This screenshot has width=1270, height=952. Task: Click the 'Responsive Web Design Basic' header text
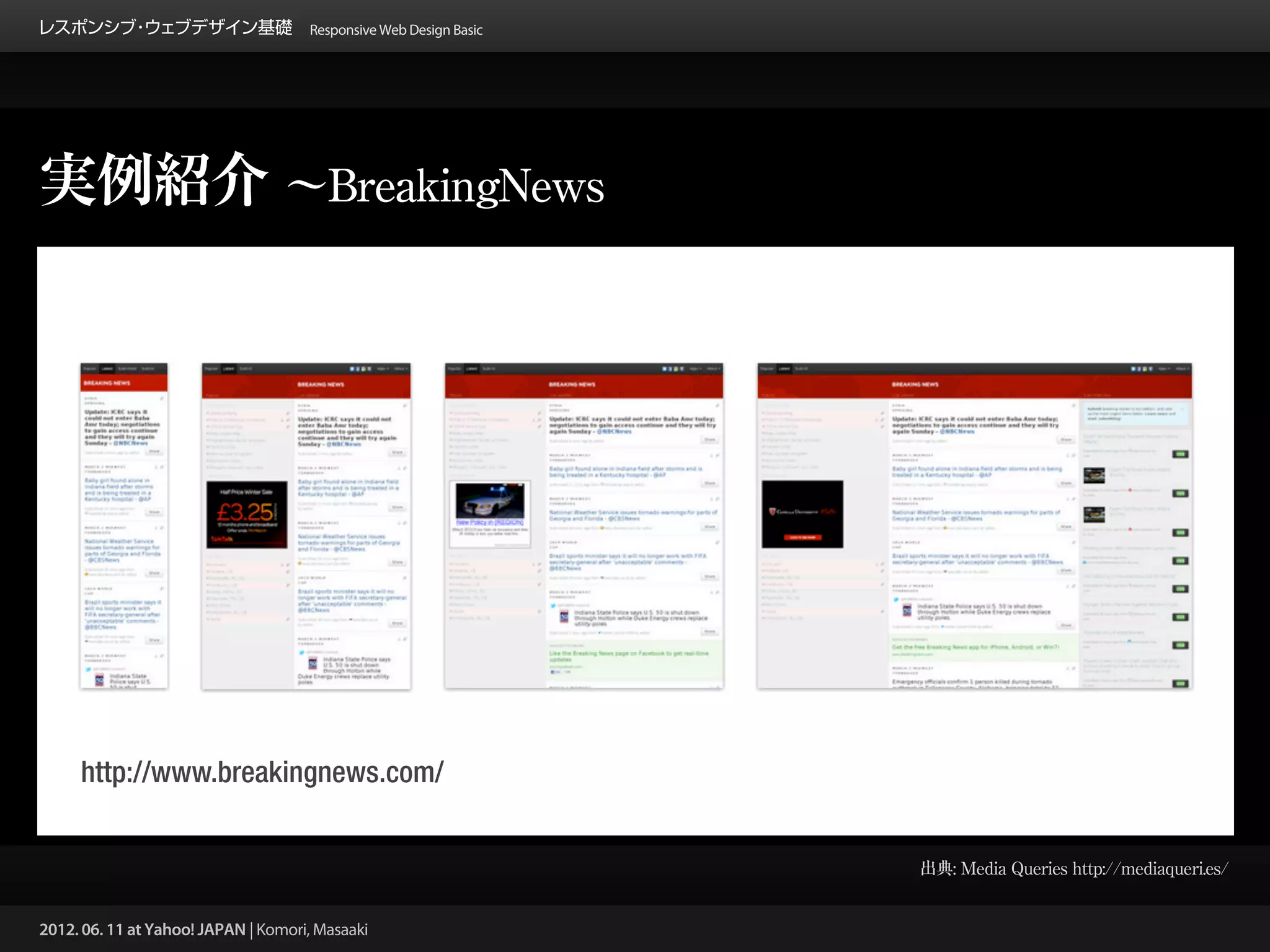coord(396,30)
